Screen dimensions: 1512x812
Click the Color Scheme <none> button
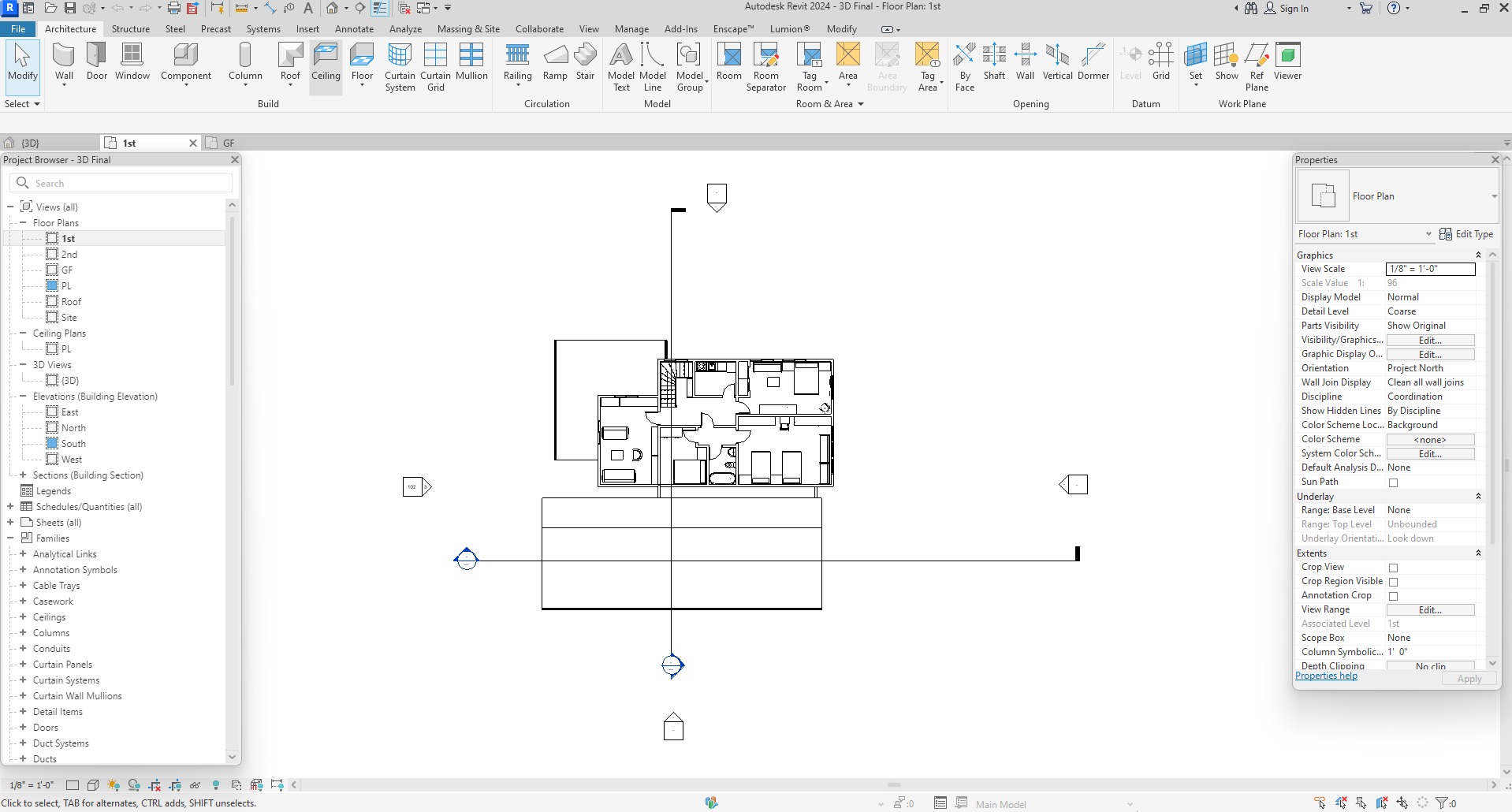(1430, 440)
